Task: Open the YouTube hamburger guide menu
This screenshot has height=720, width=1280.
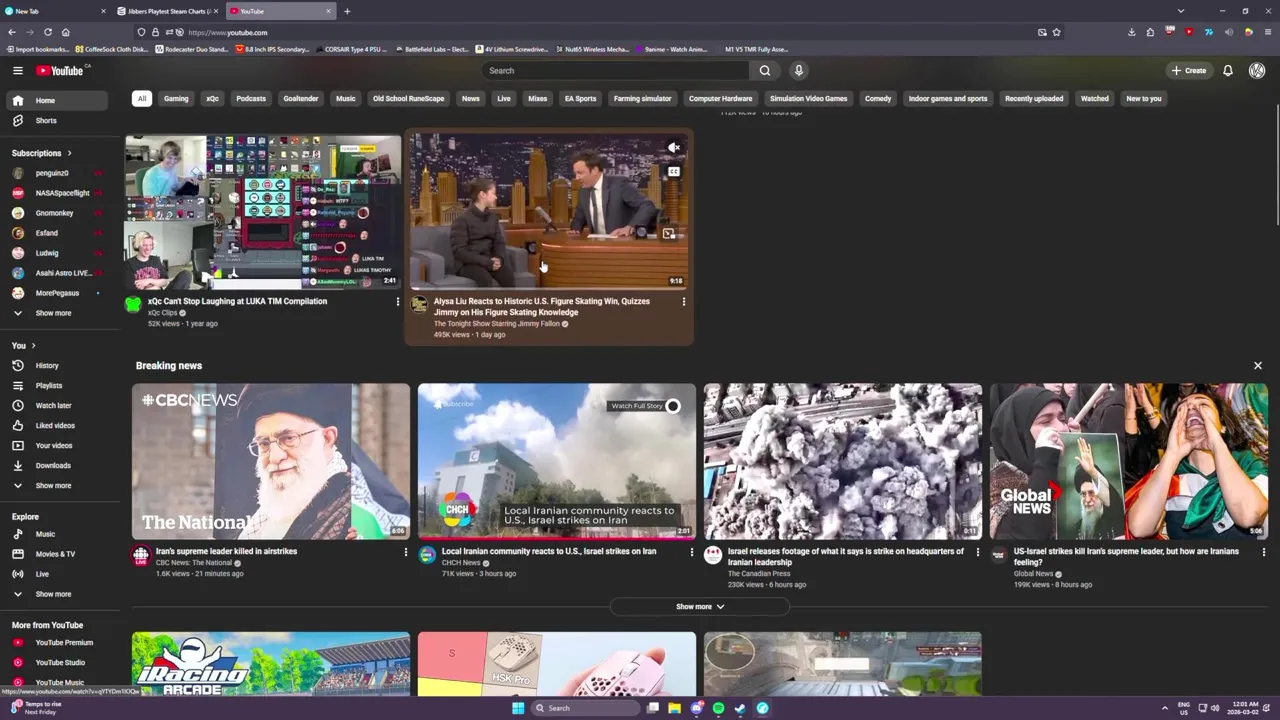Action: [17, 70]
